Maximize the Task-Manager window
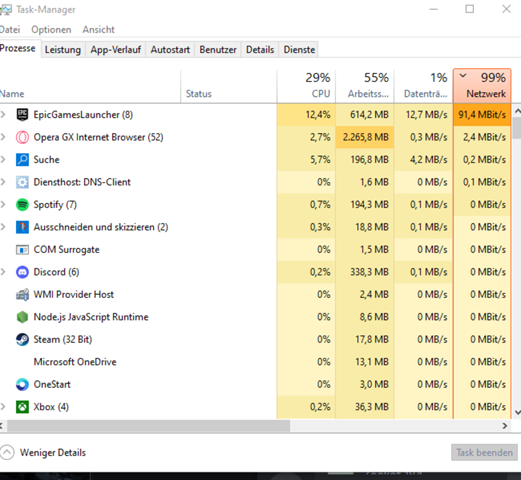Screen dimensions: 521x480 point(470,9)
